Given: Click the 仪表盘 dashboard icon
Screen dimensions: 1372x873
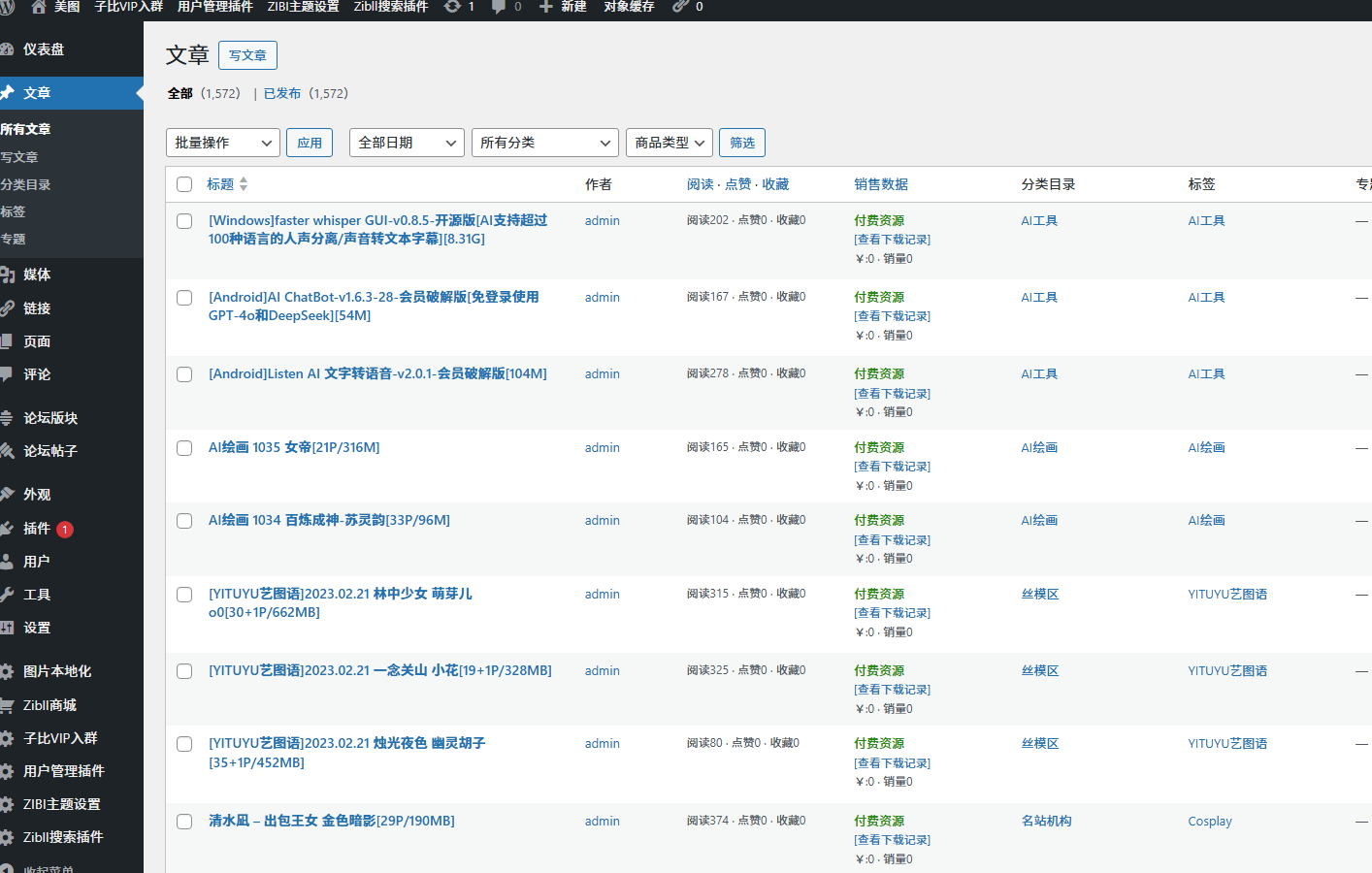Looking at the screenshot, I should [8, 49].
